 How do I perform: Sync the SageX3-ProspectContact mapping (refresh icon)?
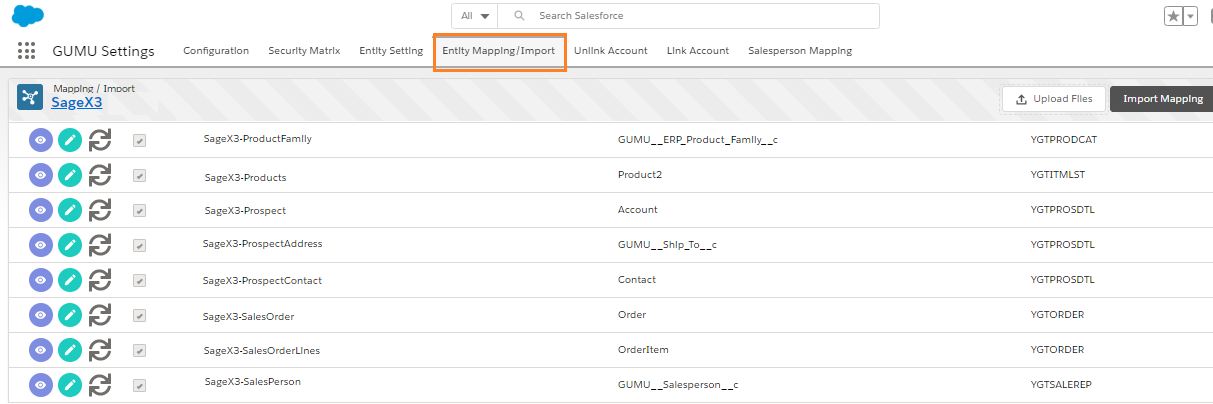pyautogui.click(x=99, y=280)
